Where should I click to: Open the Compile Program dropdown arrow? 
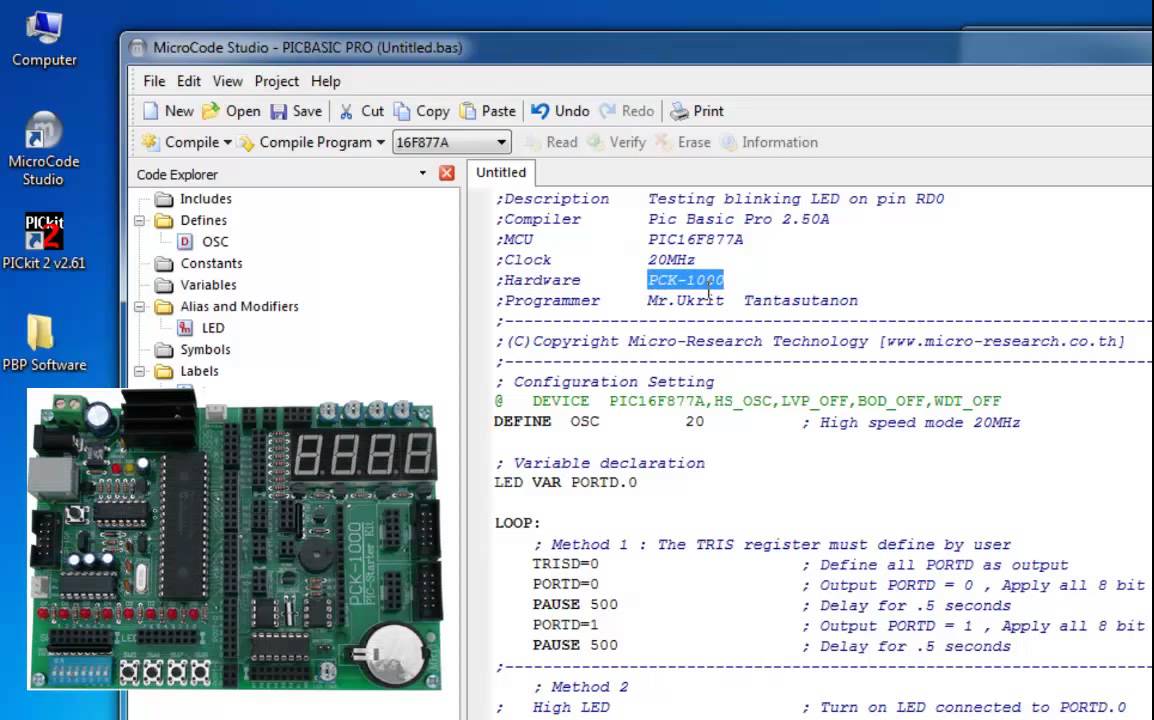380,142
